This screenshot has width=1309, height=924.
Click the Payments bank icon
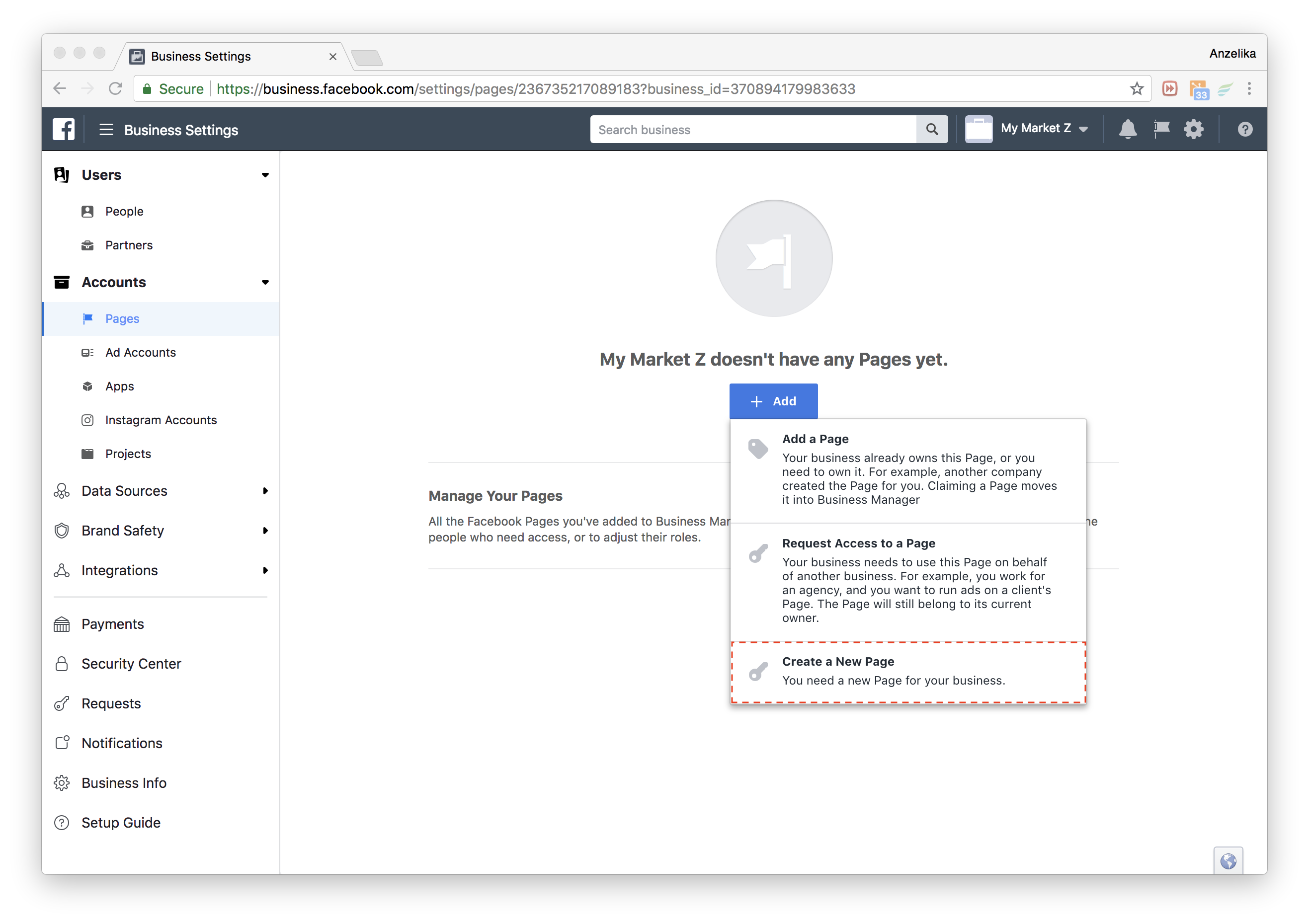[x=62, y=624]
